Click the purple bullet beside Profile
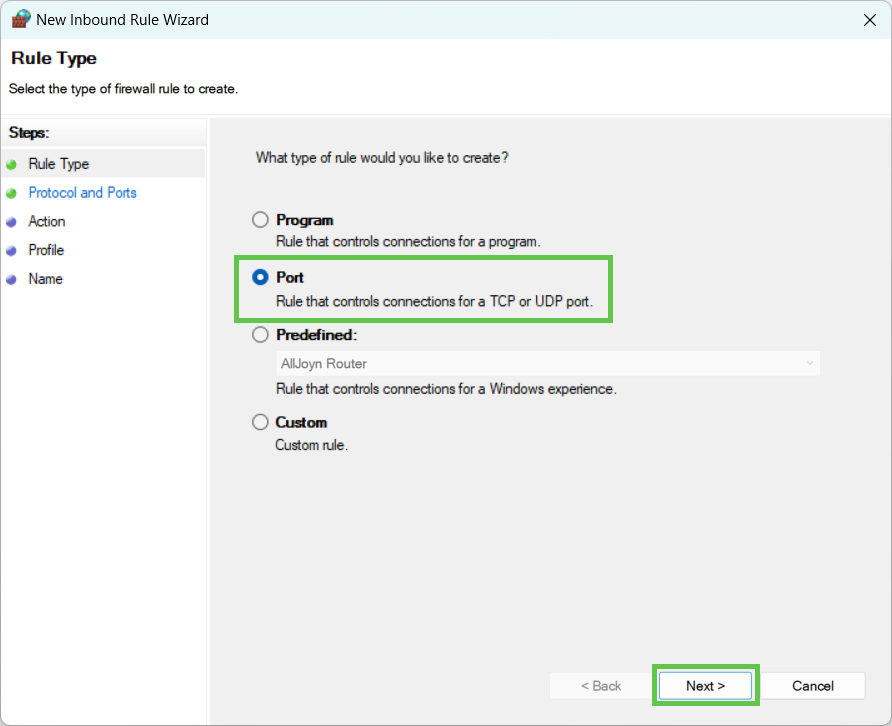The image size is (892, 726). tap(11, 251)
